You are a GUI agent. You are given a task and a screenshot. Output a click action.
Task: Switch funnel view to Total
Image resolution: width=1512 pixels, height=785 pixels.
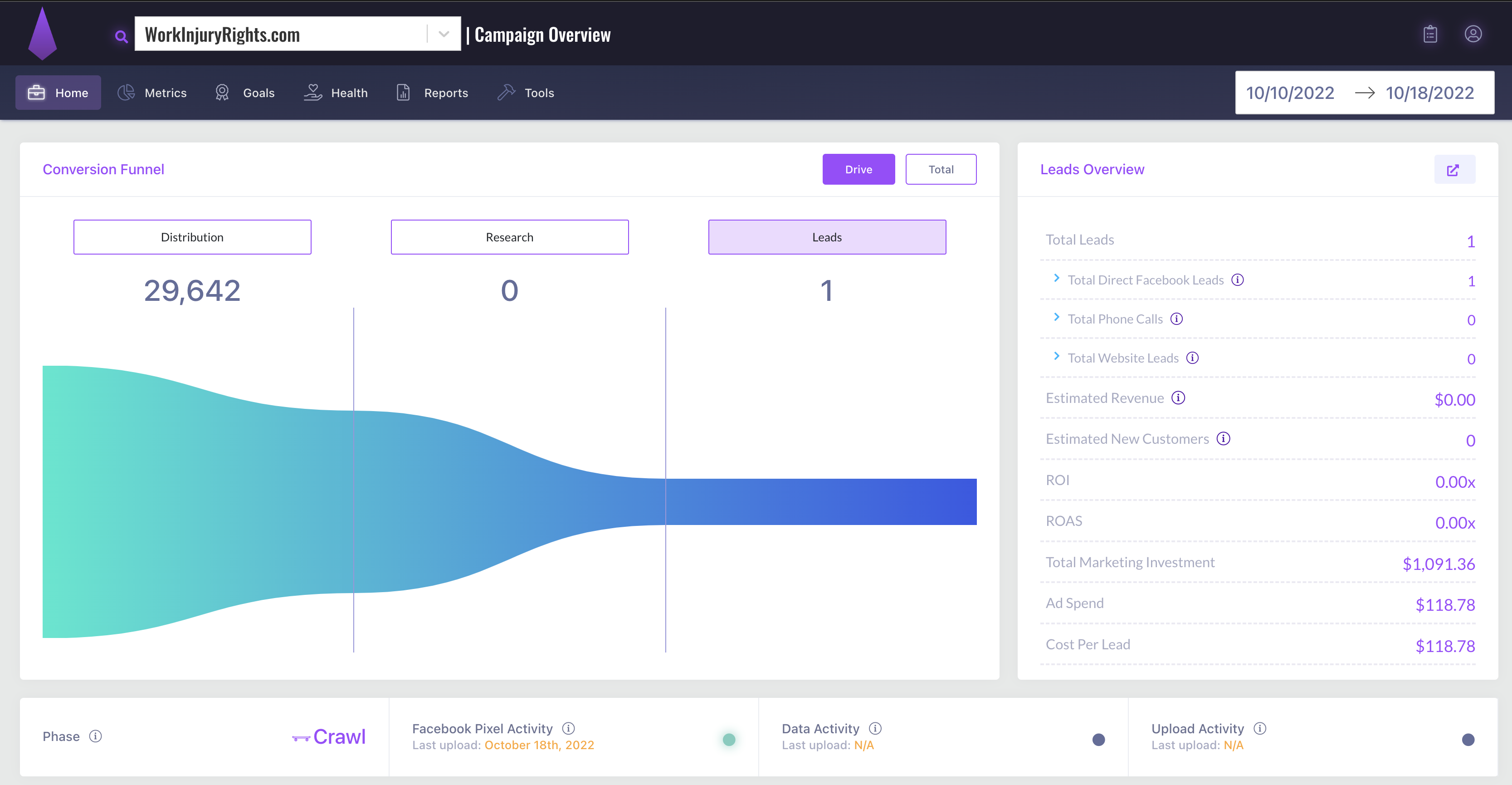coord(940,169)
